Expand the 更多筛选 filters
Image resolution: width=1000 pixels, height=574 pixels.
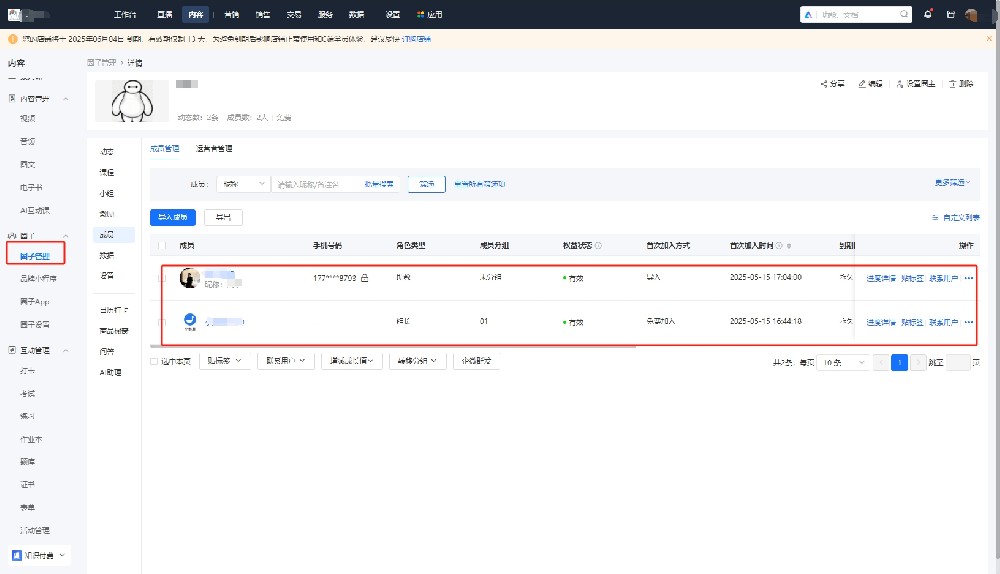pyautogui.click(x=952, y=183)
